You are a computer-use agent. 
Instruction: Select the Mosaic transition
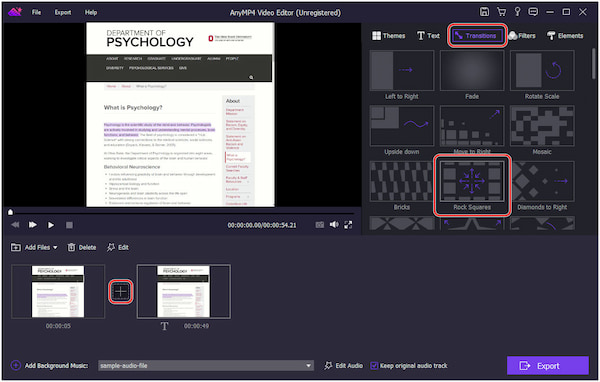click(x=542, y=126)
